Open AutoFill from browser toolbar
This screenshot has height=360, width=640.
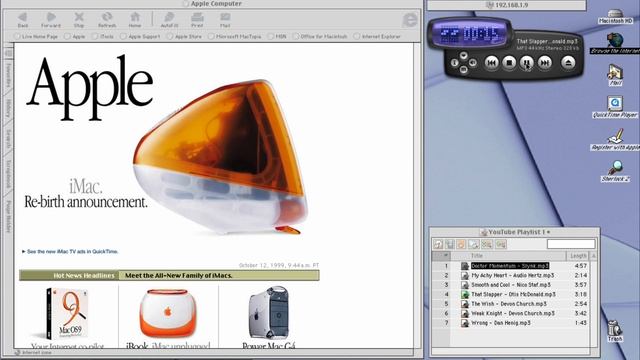pyautogui.click(x=169, y=20)
